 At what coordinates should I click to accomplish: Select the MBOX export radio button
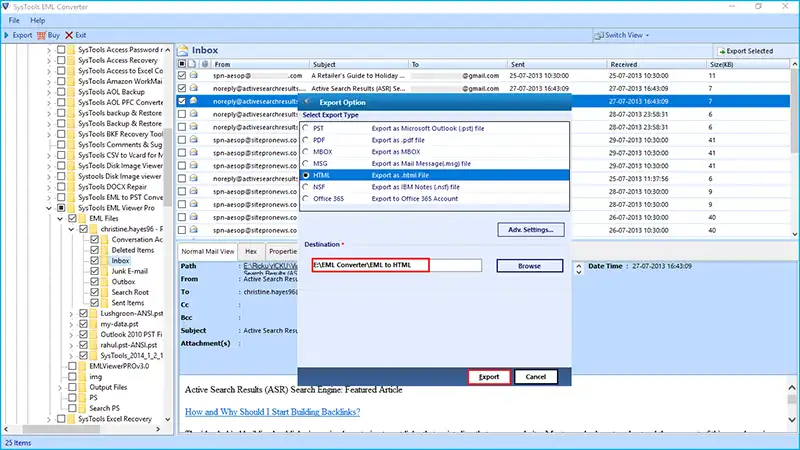pyautogui.click(x=306, y=151)
